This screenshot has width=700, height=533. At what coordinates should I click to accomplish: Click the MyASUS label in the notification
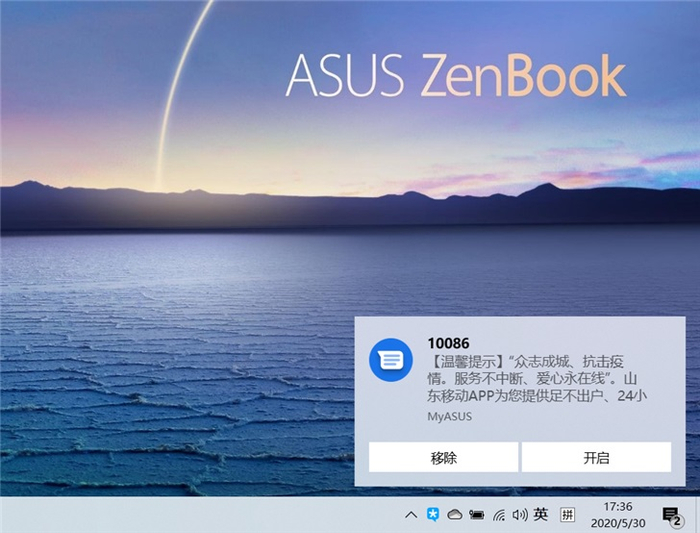(x=450, y=416)
